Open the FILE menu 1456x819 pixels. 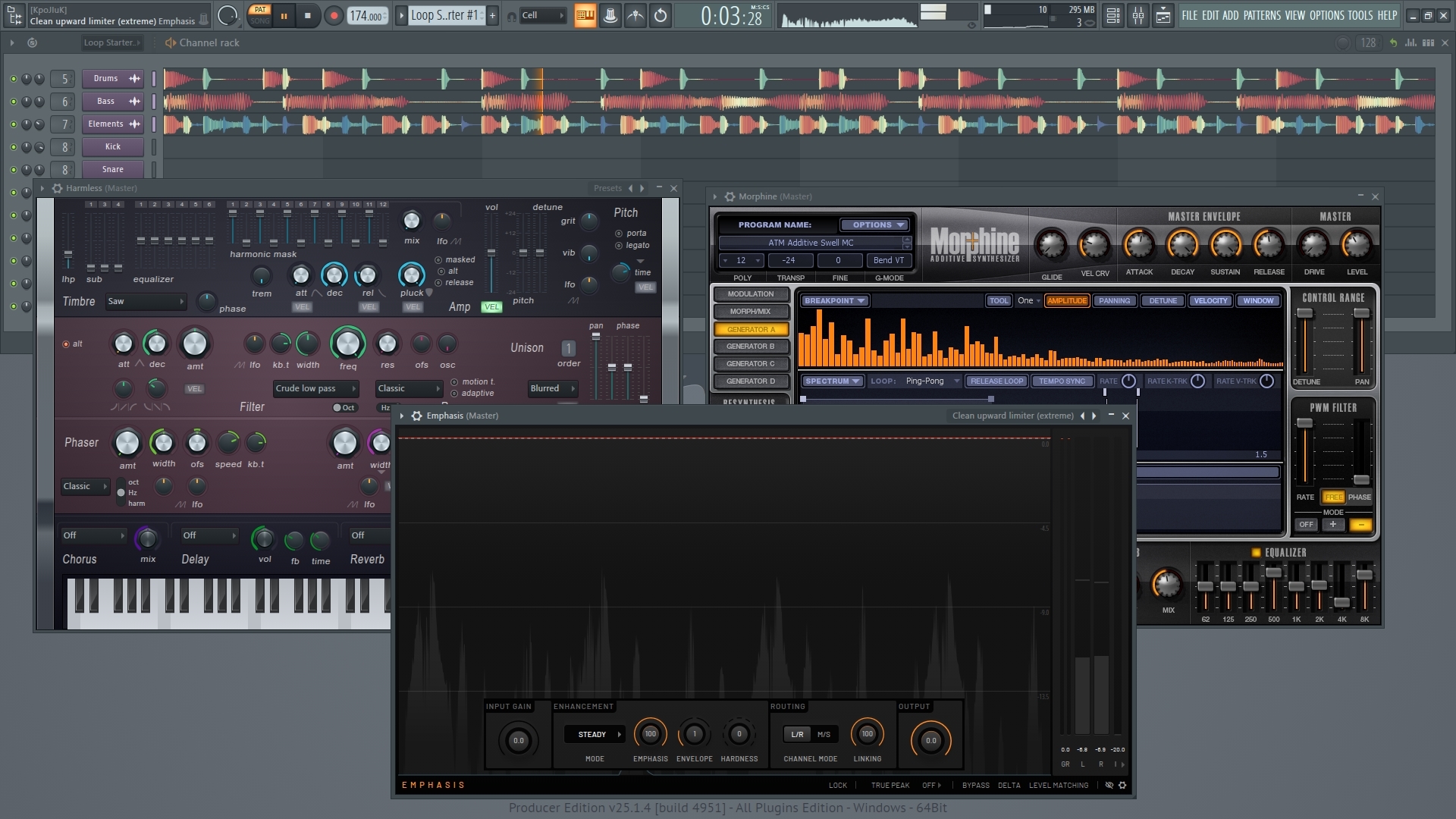click(1189, 15)
